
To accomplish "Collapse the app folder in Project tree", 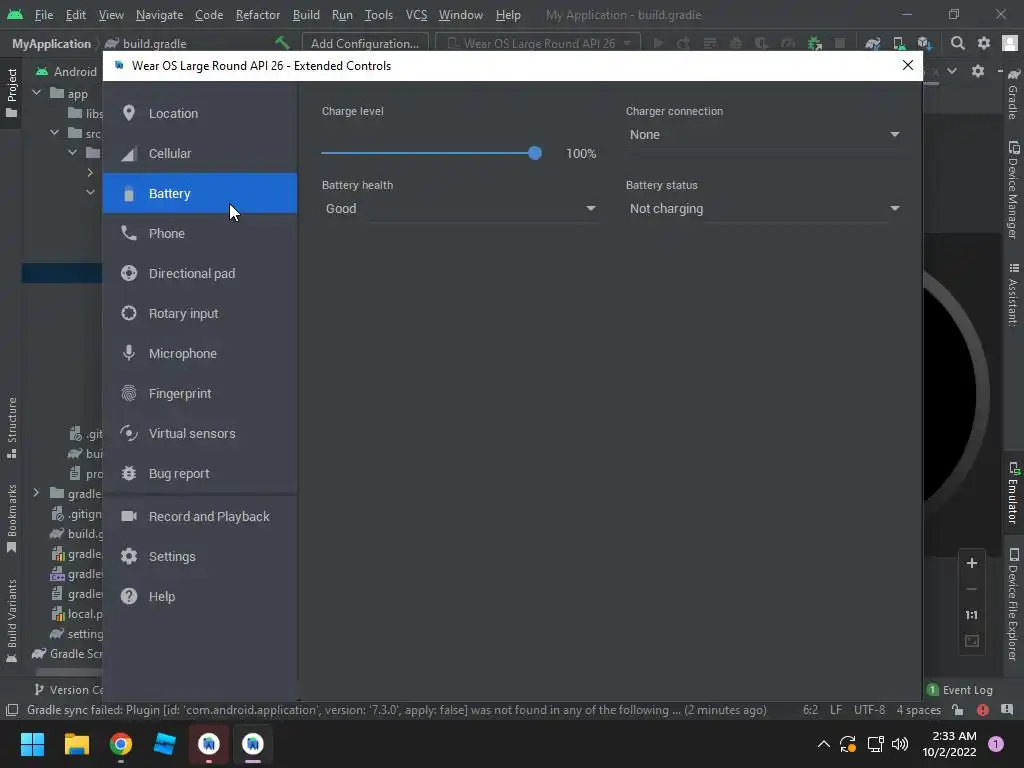I will tap(37, 93).
